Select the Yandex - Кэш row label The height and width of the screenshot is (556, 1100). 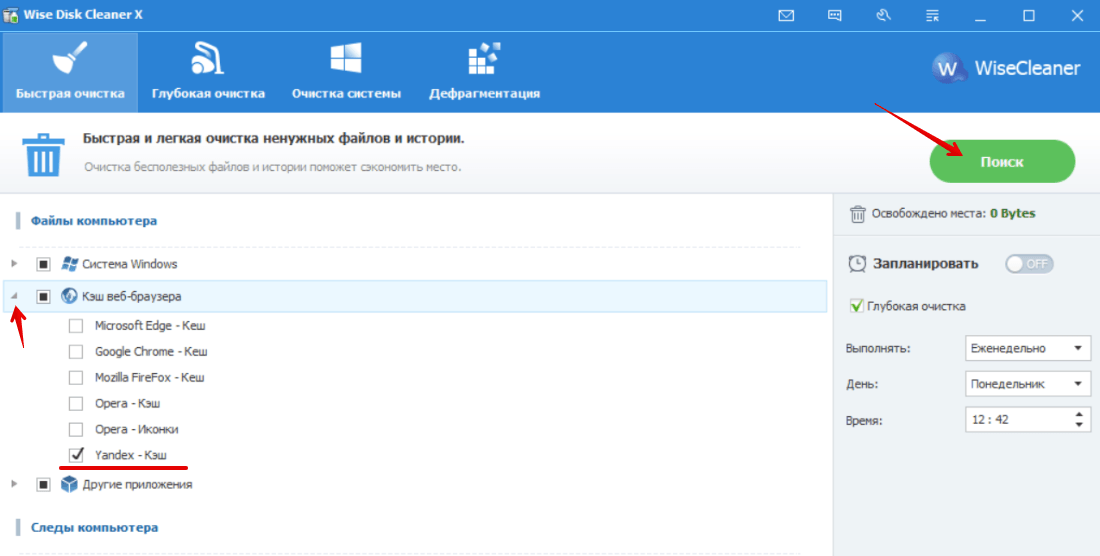coord(131,455)
